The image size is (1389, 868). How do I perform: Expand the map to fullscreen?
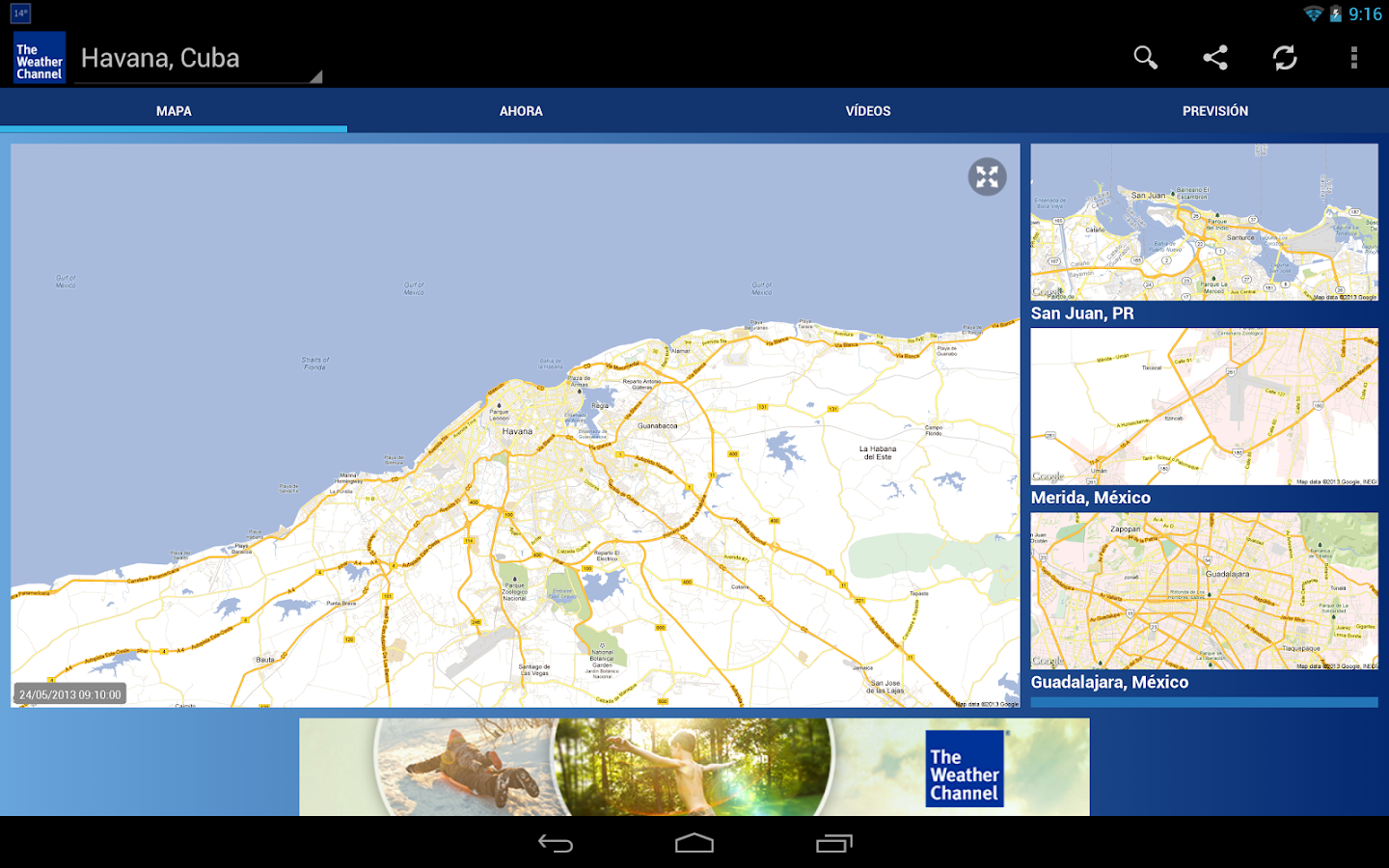click(987, 176)
